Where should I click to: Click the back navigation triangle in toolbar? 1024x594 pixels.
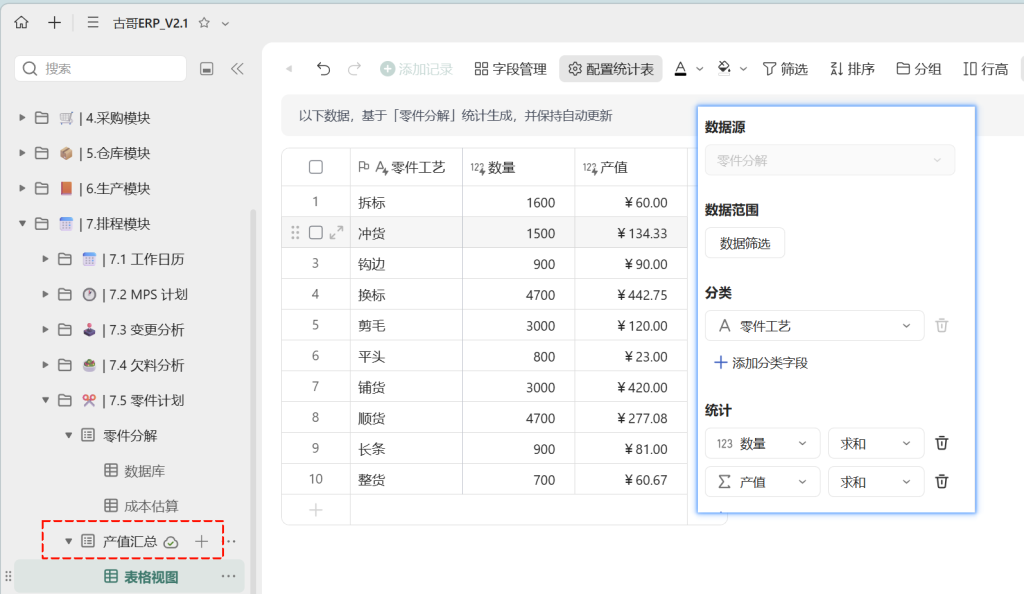click(x=289, y=69)
